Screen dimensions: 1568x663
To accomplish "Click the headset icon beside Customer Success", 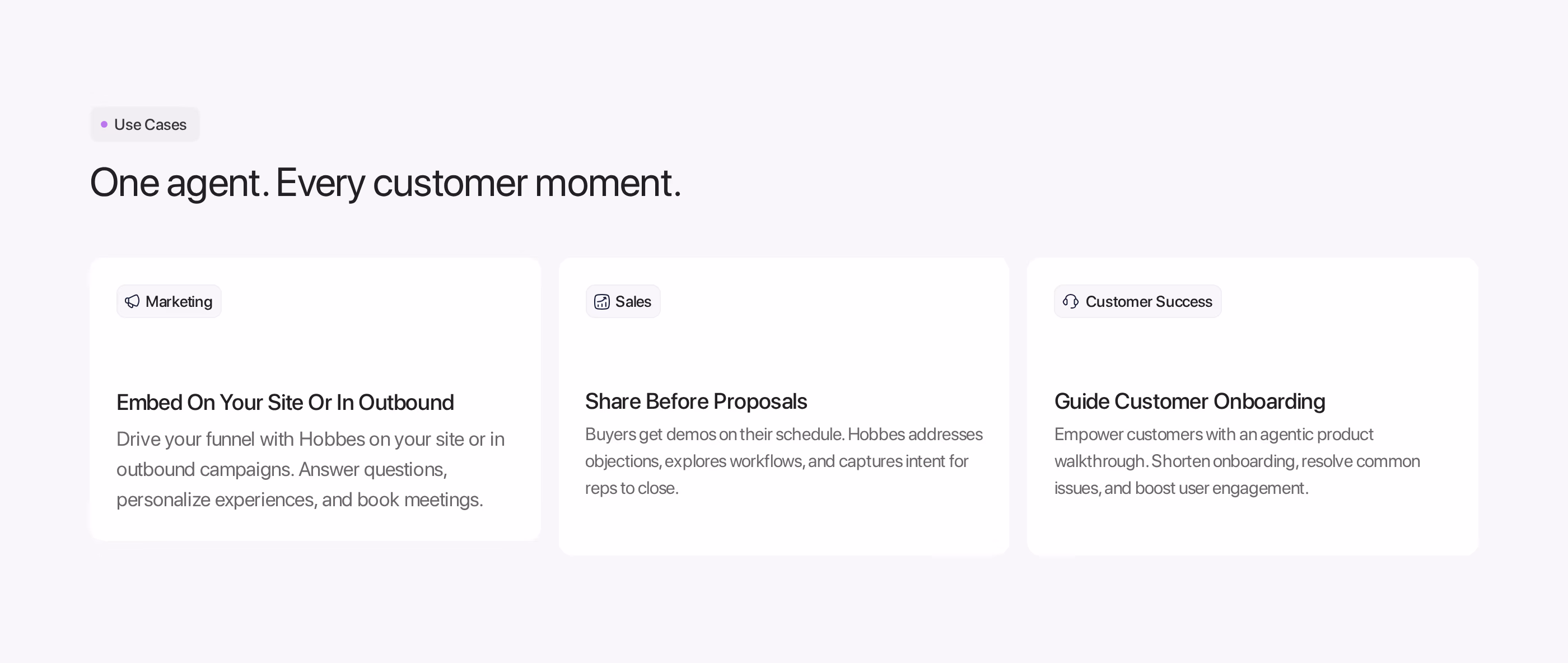I will point(1071,301).
